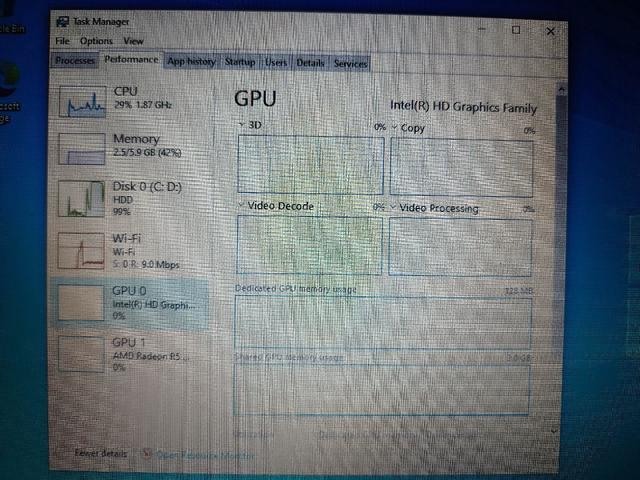640x480 pixels.
Task: Click the S: 0 R: 9.0 Mbps value
Action: pos(146,264)
